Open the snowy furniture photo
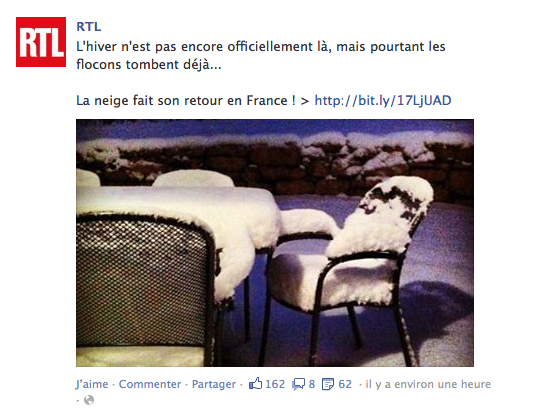 tap(275, 243)
